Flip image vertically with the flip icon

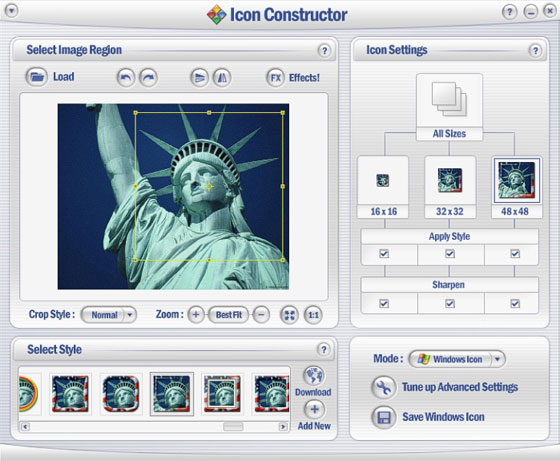pyautogui.click(x=200, y=77)
